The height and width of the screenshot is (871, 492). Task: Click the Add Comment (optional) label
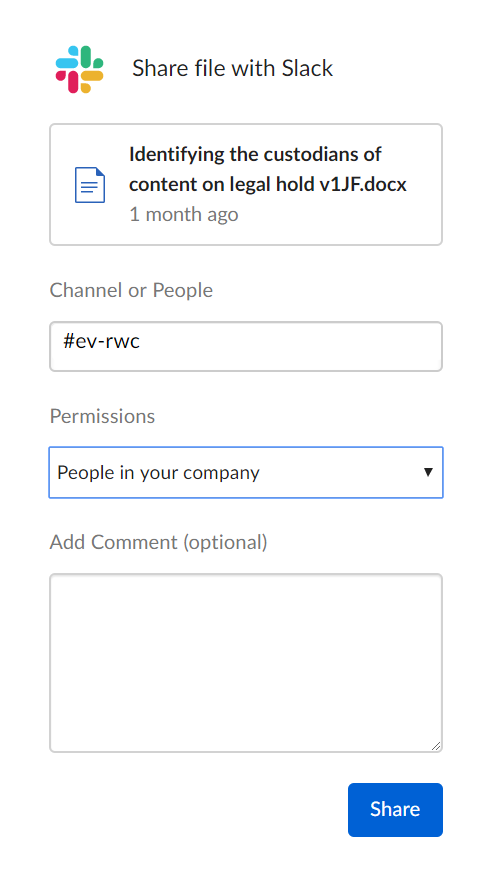point(158,542)
